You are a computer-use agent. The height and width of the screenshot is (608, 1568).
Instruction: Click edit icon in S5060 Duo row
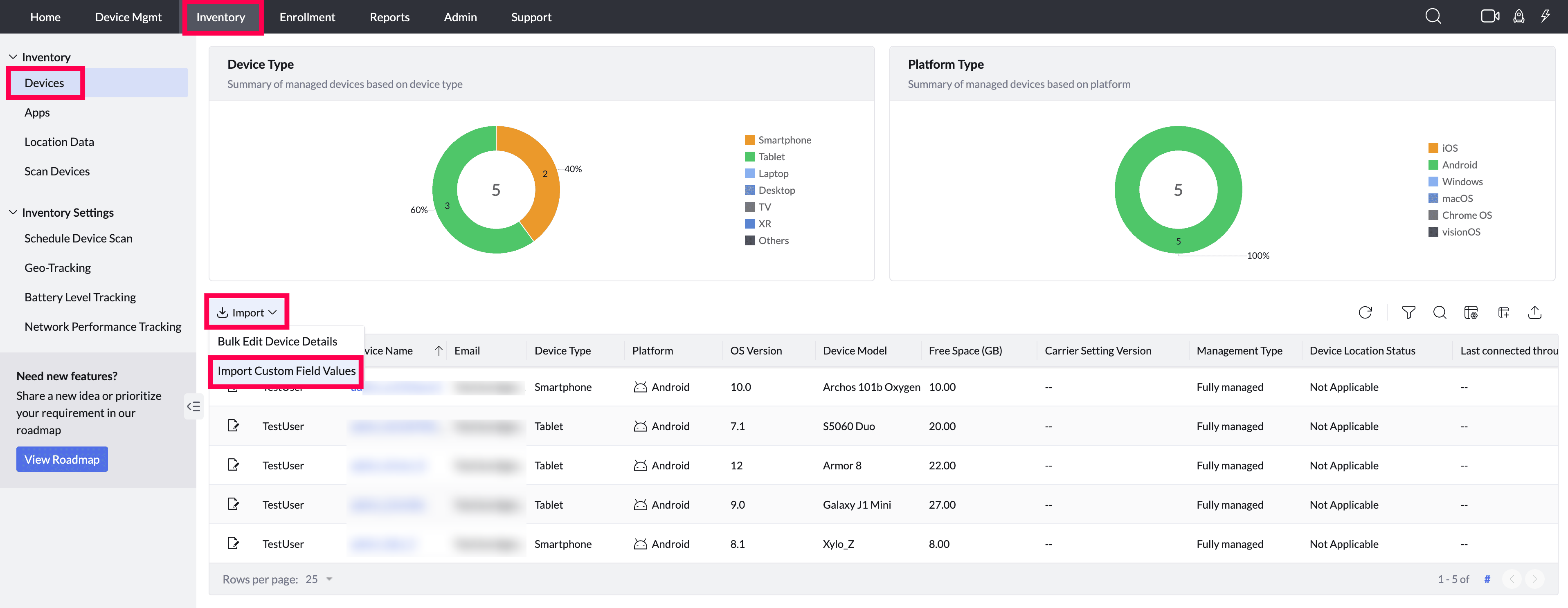(233, 425)
